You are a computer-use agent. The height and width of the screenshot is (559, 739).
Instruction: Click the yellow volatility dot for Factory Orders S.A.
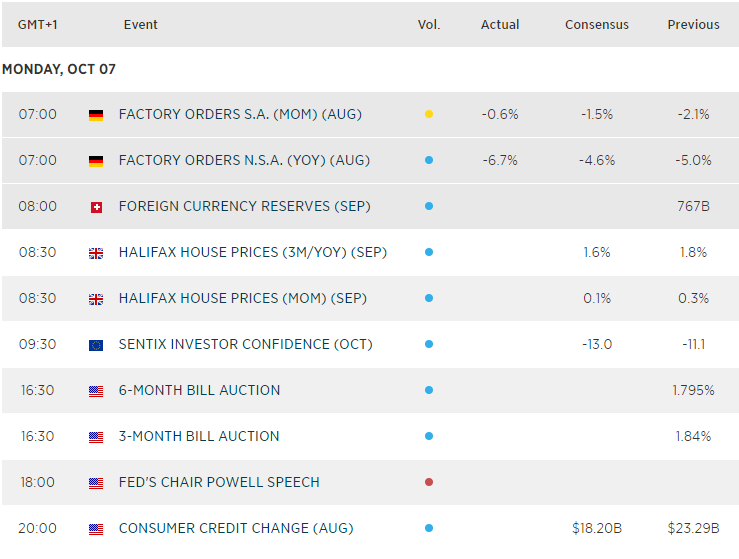click(429, 115)
